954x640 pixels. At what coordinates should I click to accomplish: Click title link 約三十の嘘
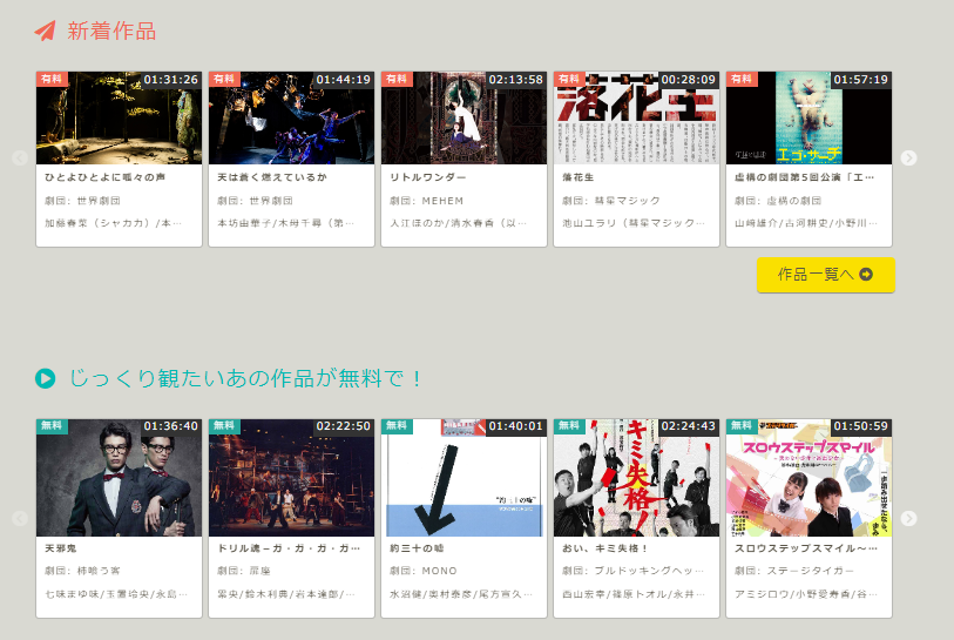pyautogui.click(x=417, y=548)
